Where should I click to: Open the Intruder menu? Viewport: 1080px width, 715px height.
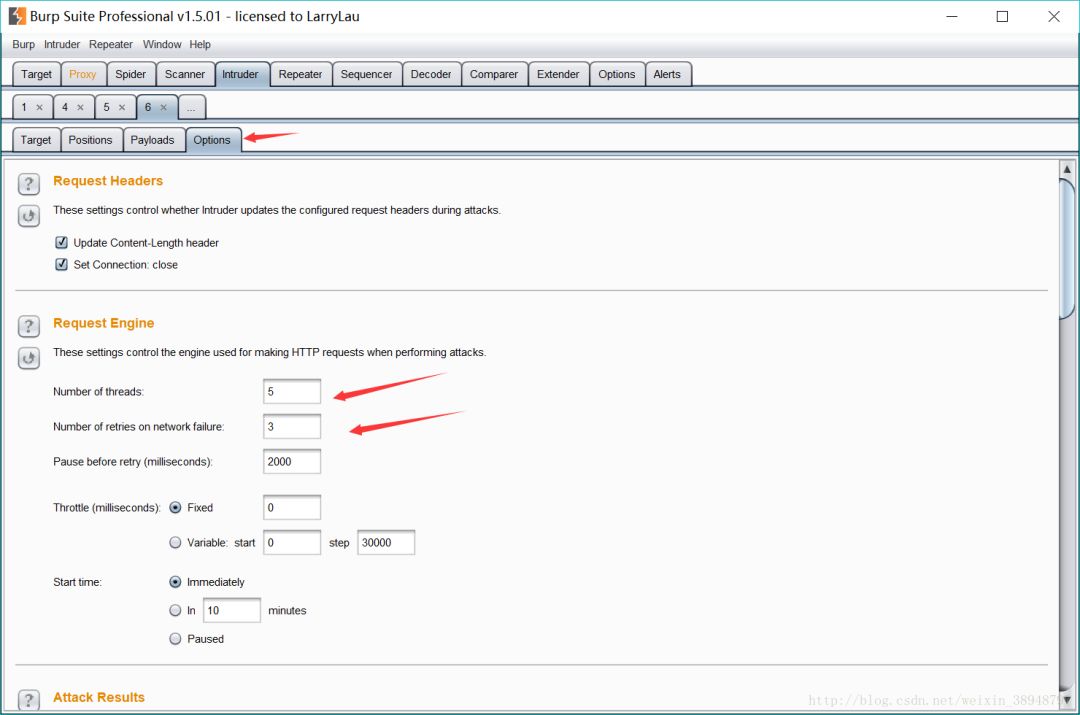[x=62, y=44]
